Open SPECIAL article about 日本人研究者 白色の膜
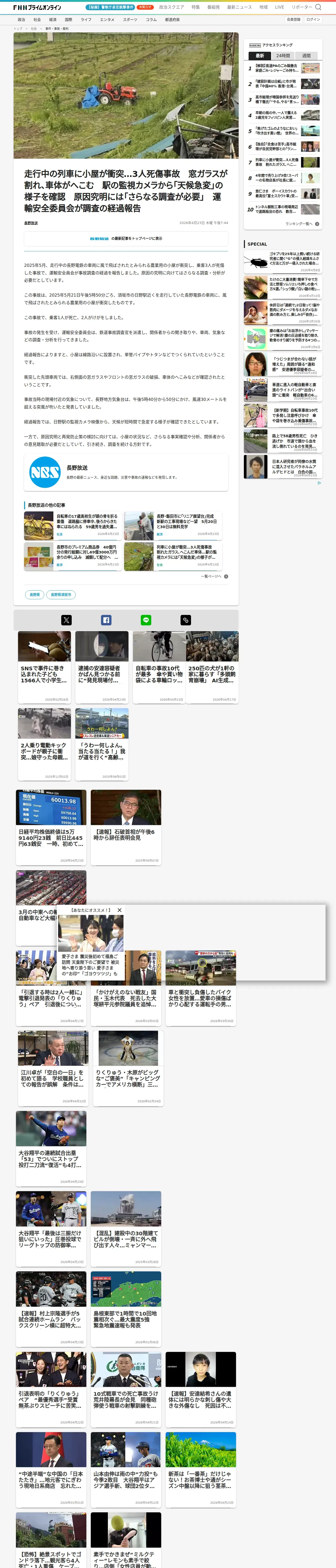336x1568 pixels. click(282, 467)
